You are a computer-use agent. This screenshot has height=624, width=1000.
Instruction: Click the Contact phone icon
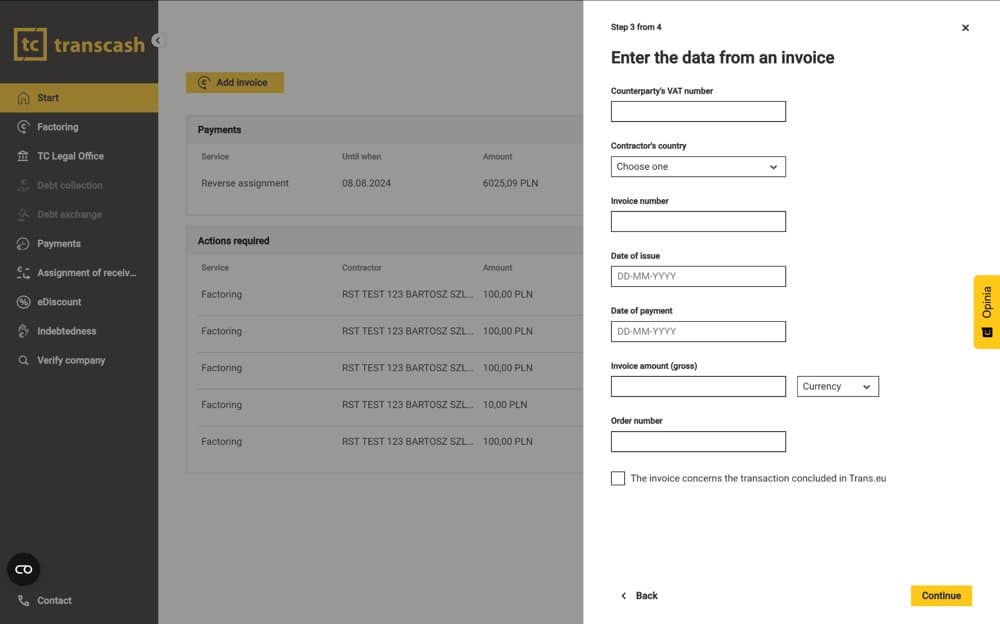[24, 600]
